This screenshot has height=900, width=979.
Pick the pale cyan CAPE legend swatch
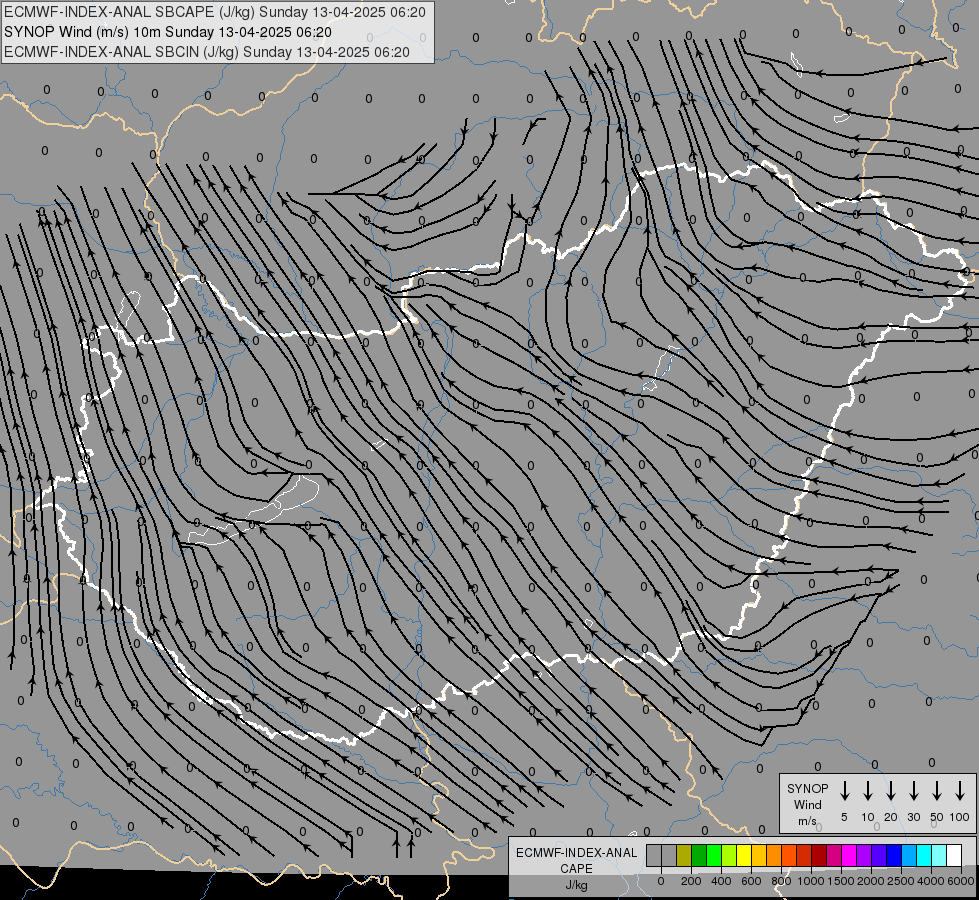(938, 855)
